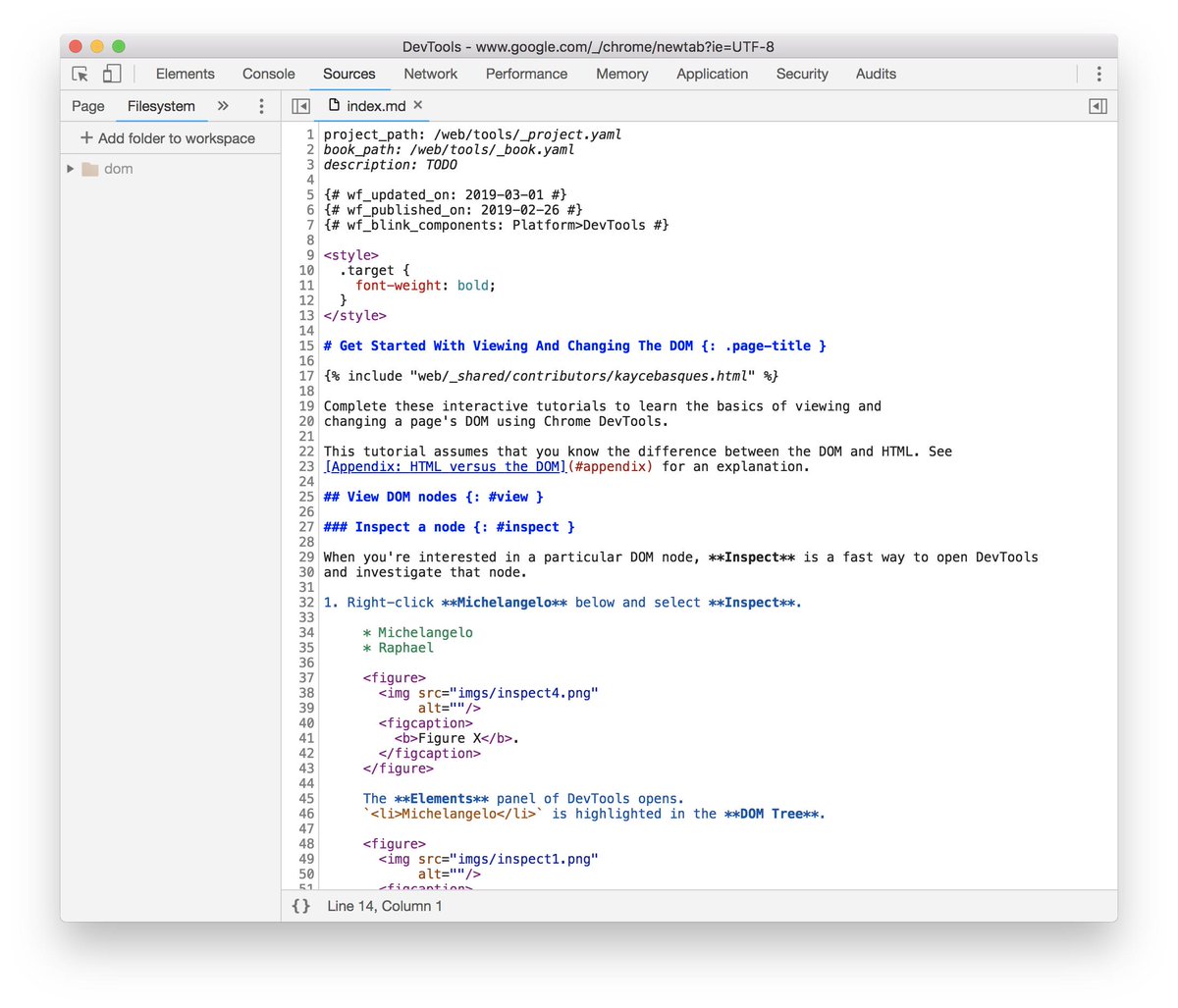Click the imgs/inspect4.png src text
The height and width of the screenshot is (1008, 1178).
pos(524,693)
